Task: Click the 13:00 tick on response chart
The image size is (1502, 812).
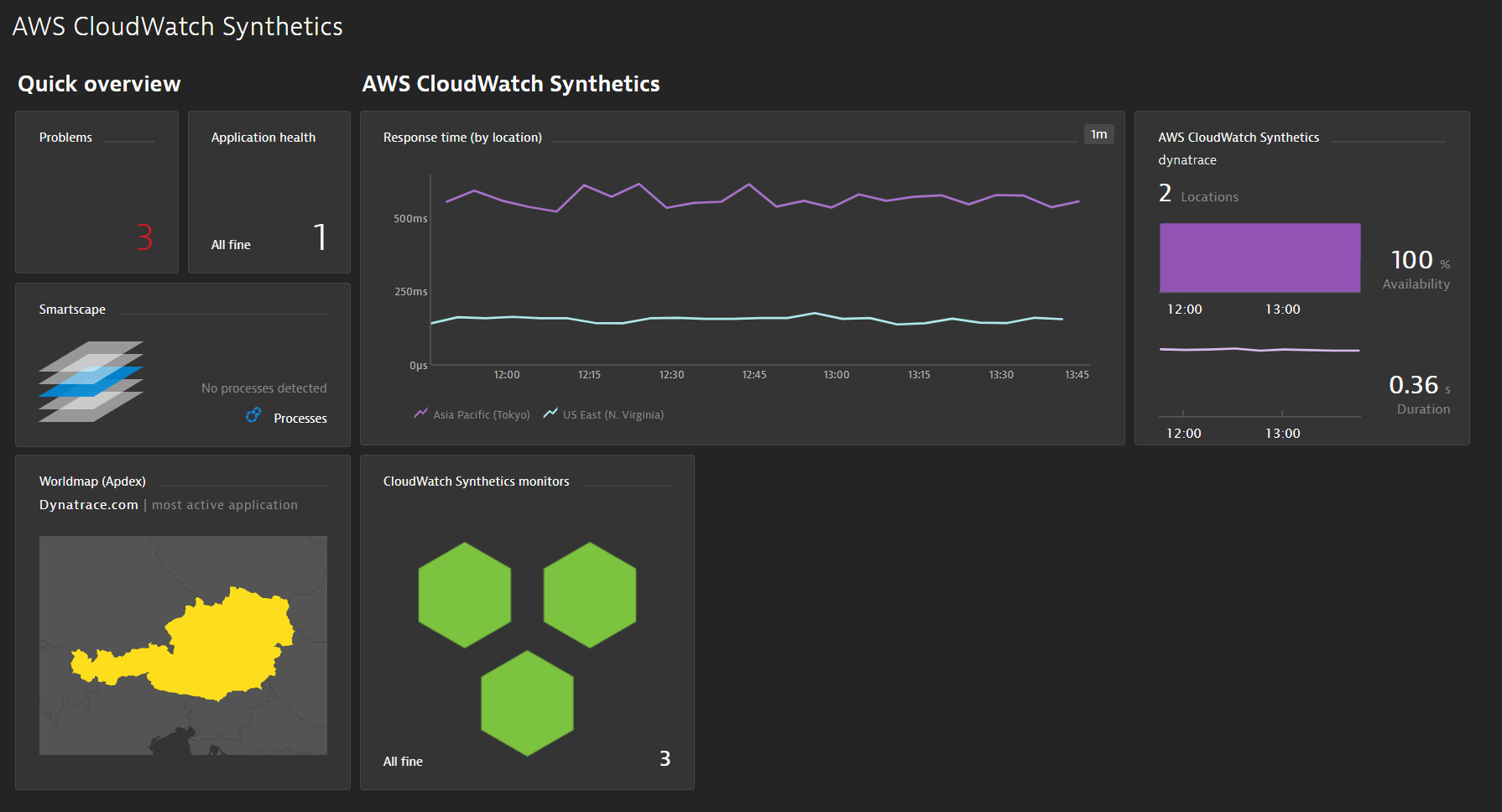Action: click(837, 375)
